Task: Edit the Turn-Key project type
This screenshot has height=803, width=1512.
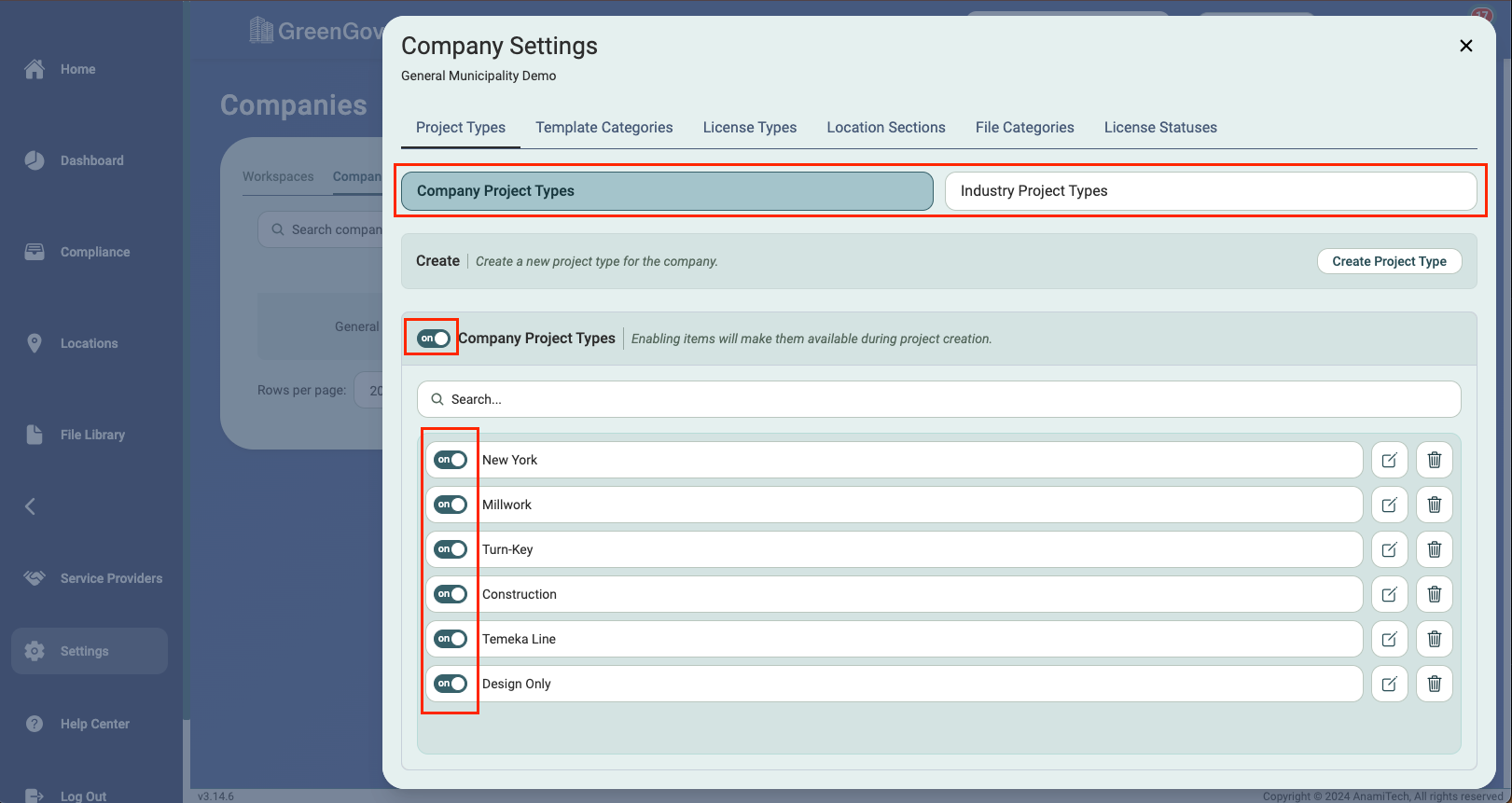Action: click(x=1389, y=549)
